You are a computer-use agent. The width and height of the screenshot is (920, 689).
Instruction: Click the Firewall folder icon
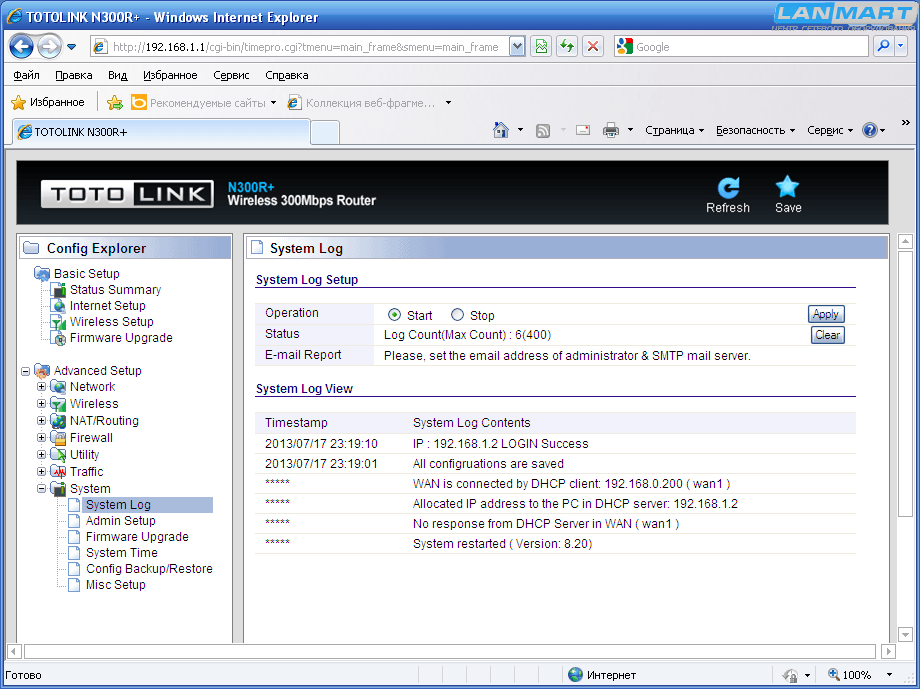point(58,438)
